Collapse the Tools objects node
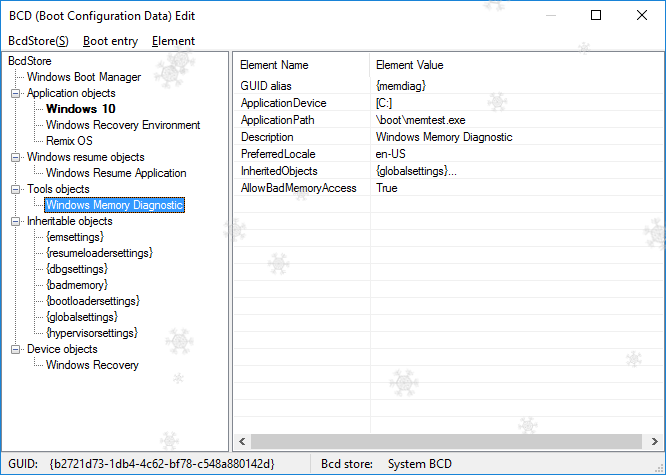The height and width of the screenshot is (475, 666). 16,189
